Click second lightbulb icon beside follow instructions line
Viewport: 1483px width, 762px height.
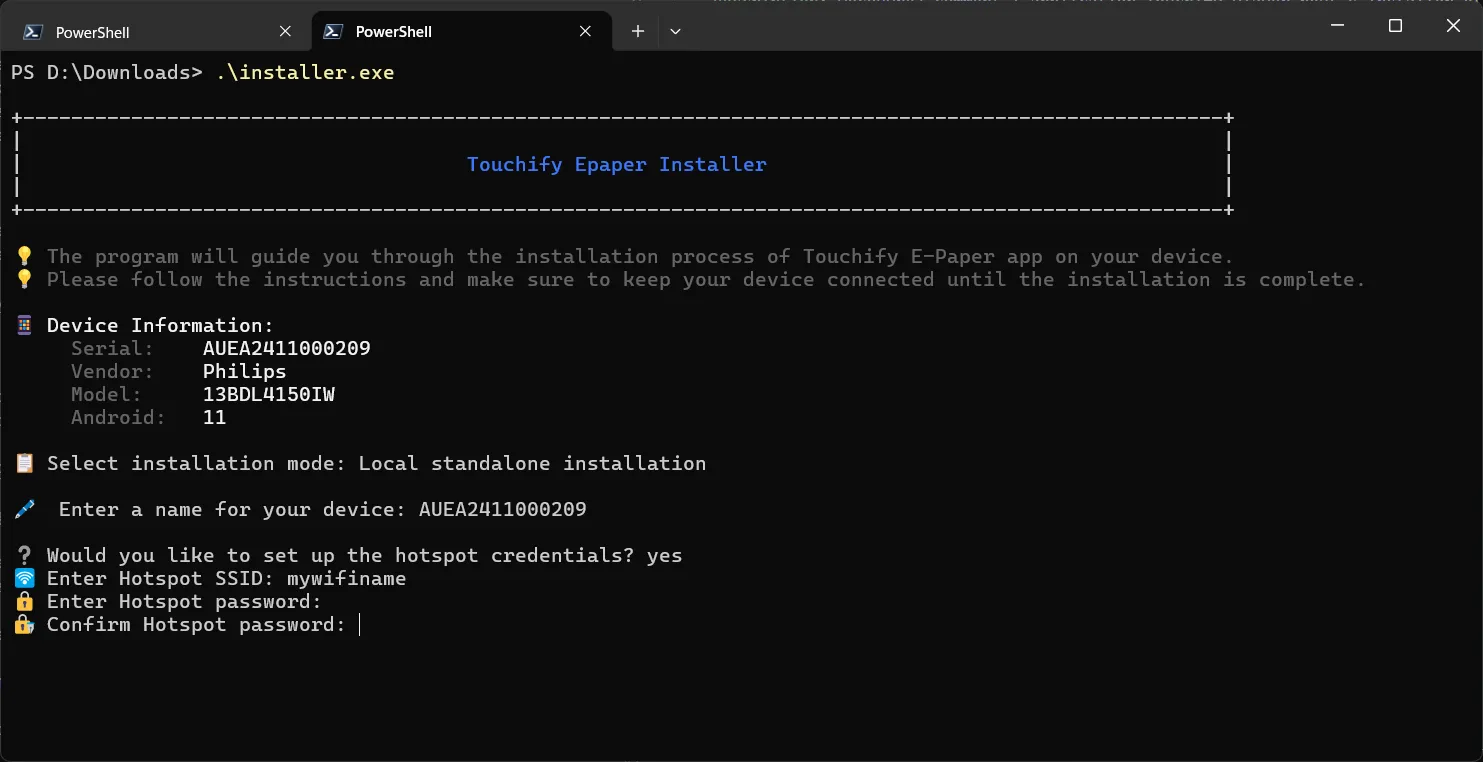(25, 279)
